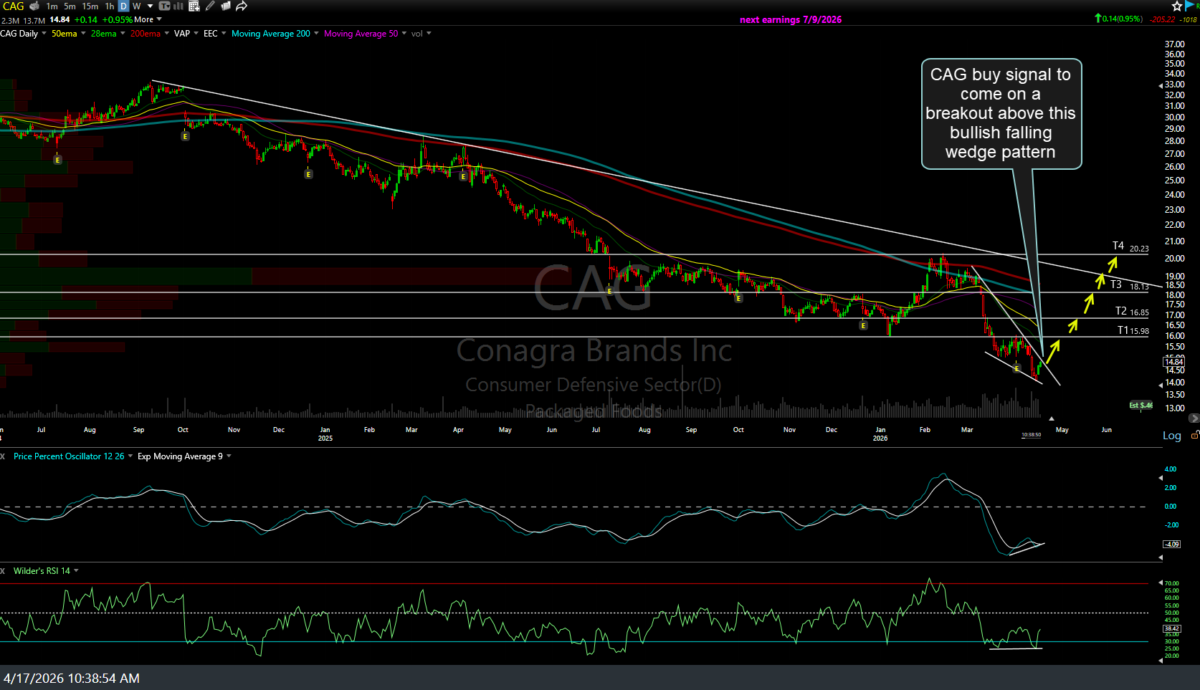Click the 38.42 RSI value label
The width and height of the screenshot is (1200, 690).
pos(1172,629)
